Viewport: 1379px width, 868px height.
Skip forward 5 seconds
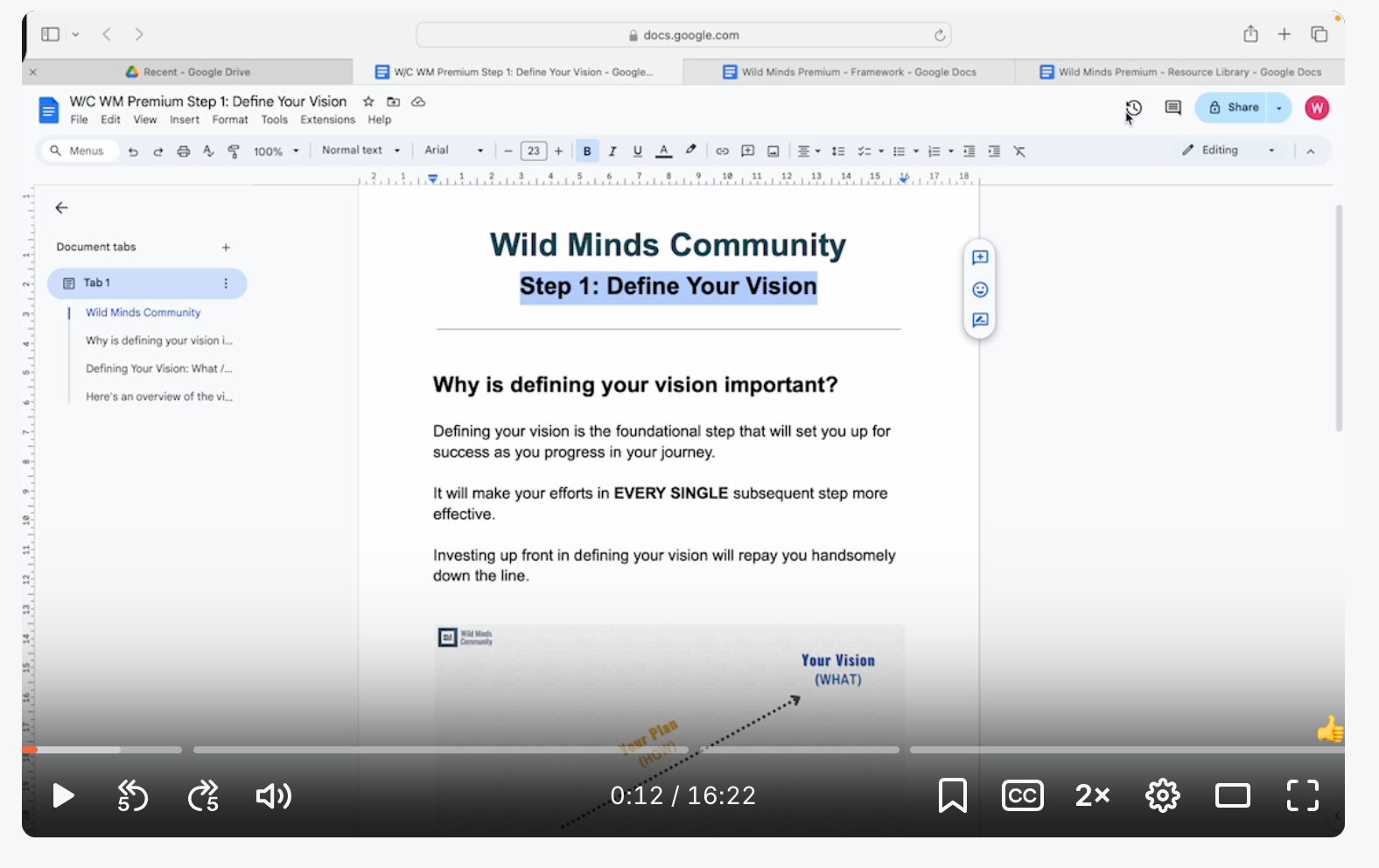tap(204, 795)
